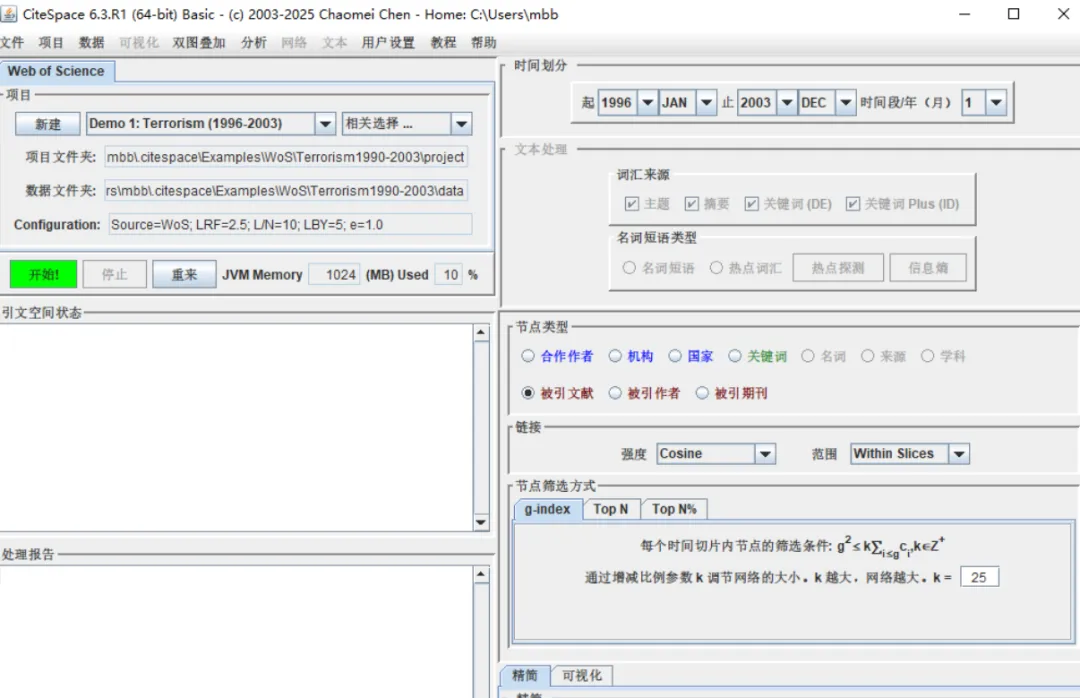Select the 被引期刊 node type
This screenshot has width=1080, height=698.
[x=702, y=393]
